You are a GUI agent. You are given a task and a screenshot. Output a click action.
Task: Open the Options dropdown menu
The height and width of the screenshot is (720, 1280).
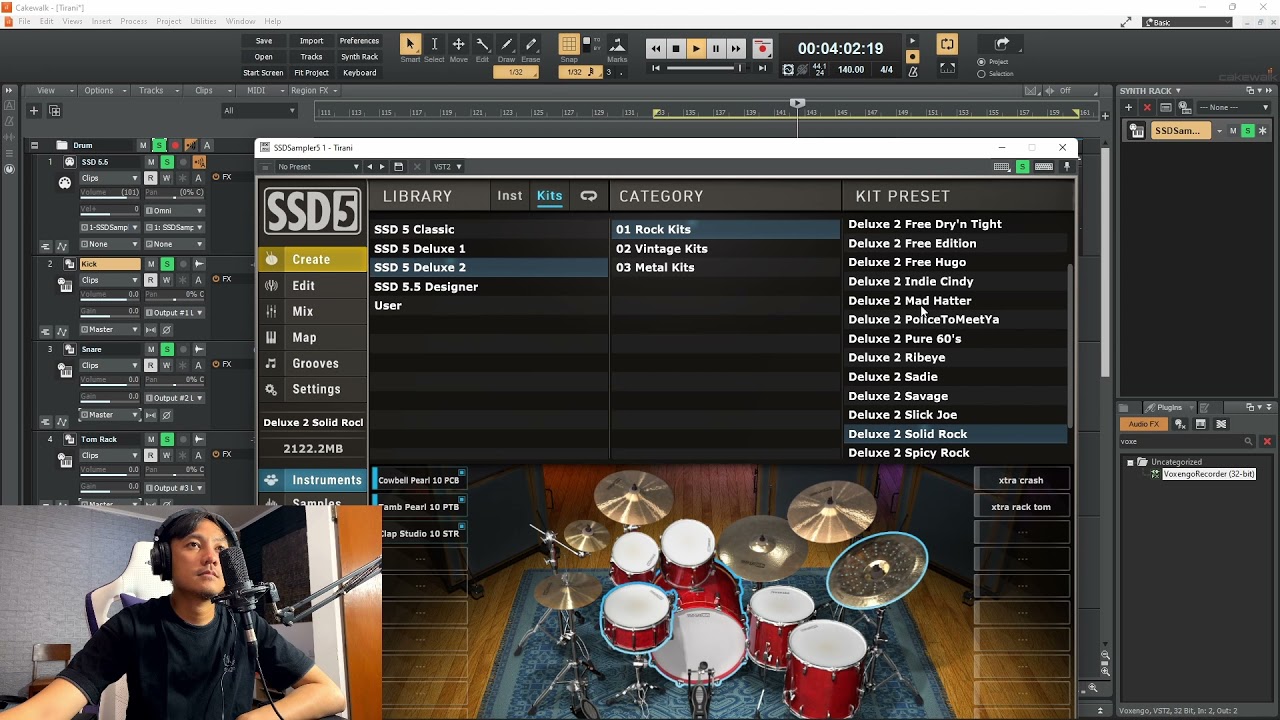[x=103, y=91]
